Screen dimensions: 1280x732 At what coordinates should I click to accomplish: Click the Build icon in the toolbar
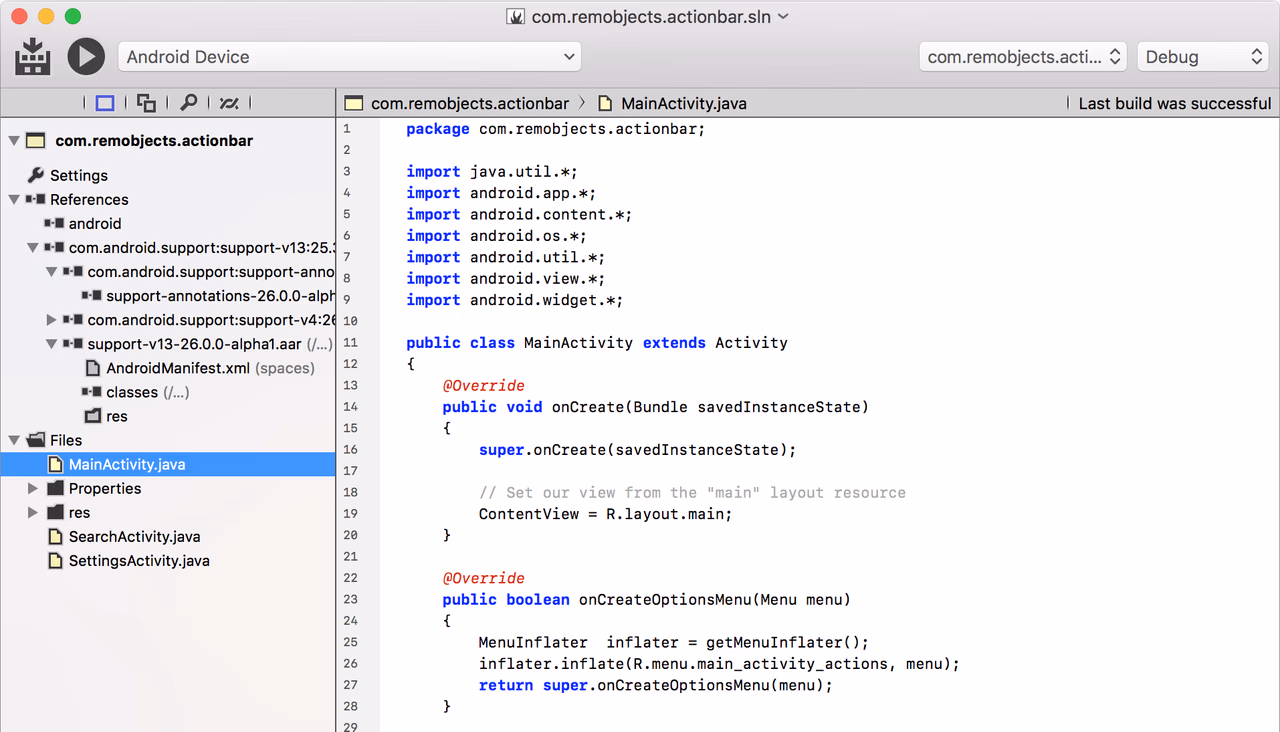pyautogui.click(x=33, y=57)
